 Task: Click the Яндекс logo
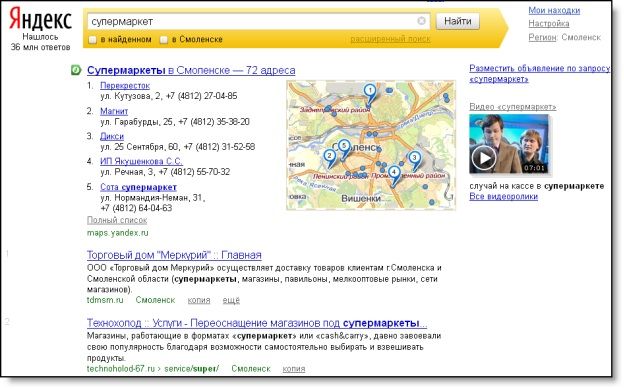click(40, 19)
